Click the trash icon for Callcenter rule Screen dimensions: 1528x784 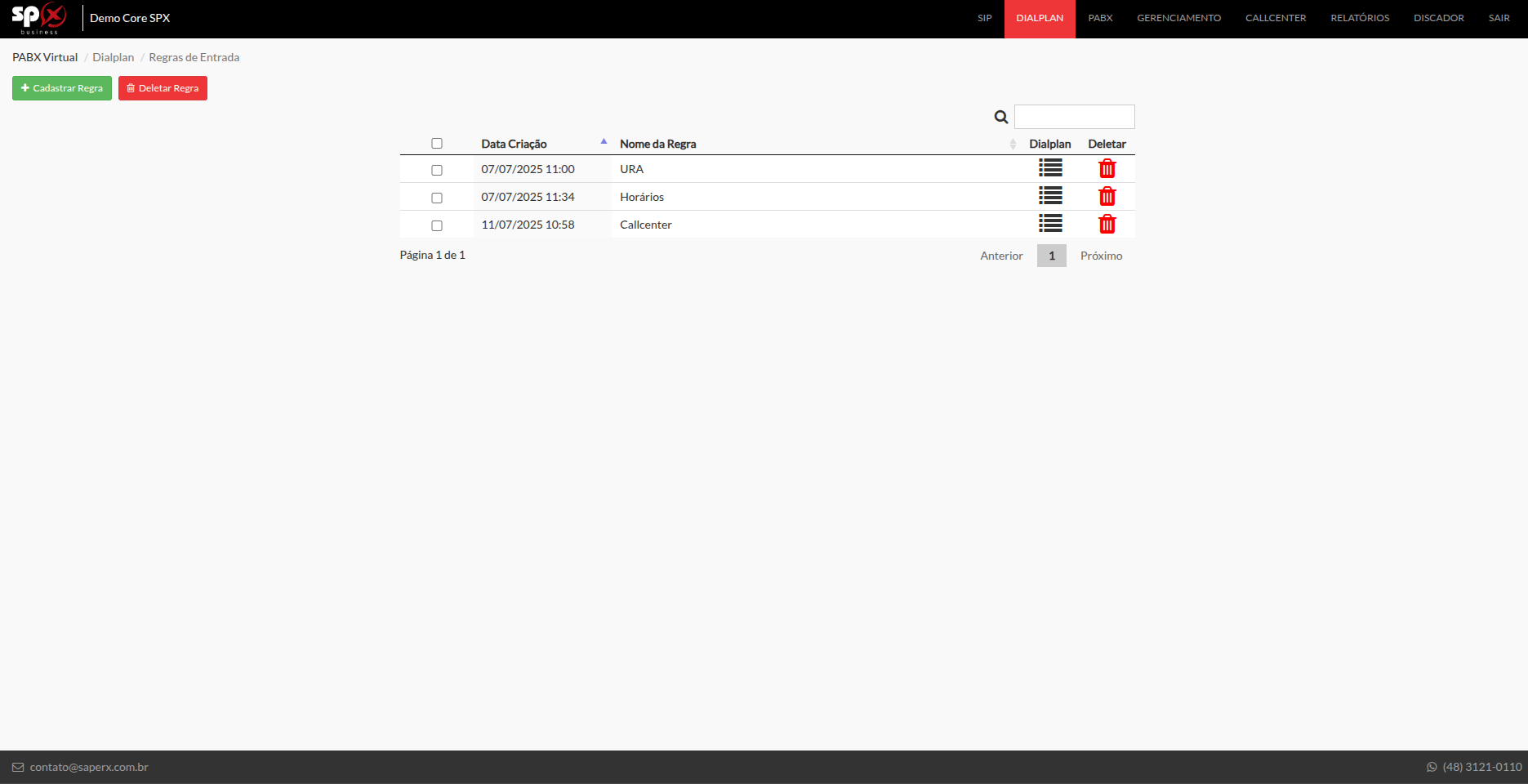tap(1107, 225)
